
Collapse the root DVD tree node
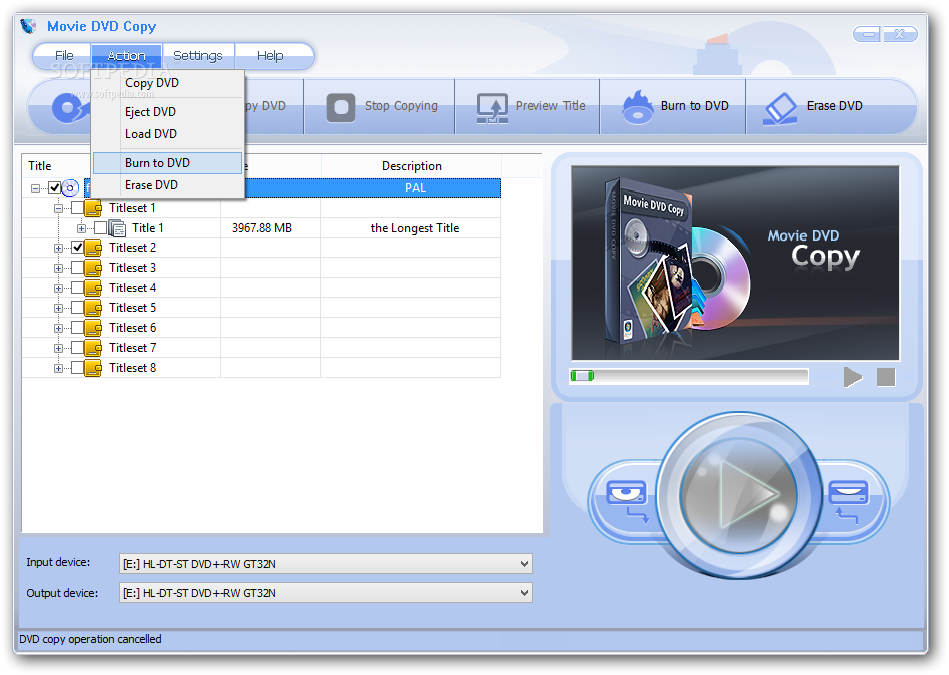tap(35, 188)
